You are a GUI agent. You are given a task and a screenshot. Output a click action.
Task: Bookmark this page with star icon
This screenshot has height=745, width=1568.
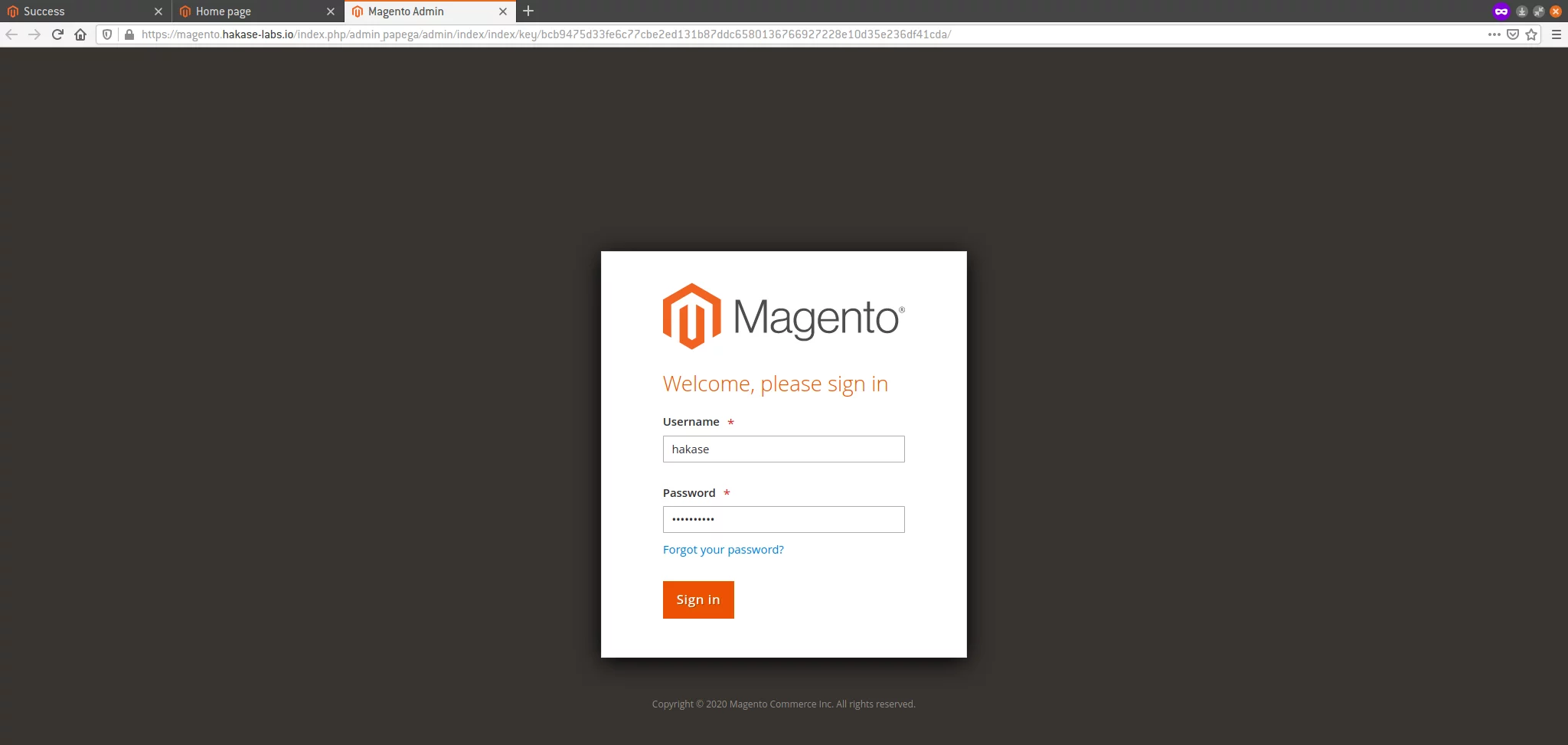1531,34
